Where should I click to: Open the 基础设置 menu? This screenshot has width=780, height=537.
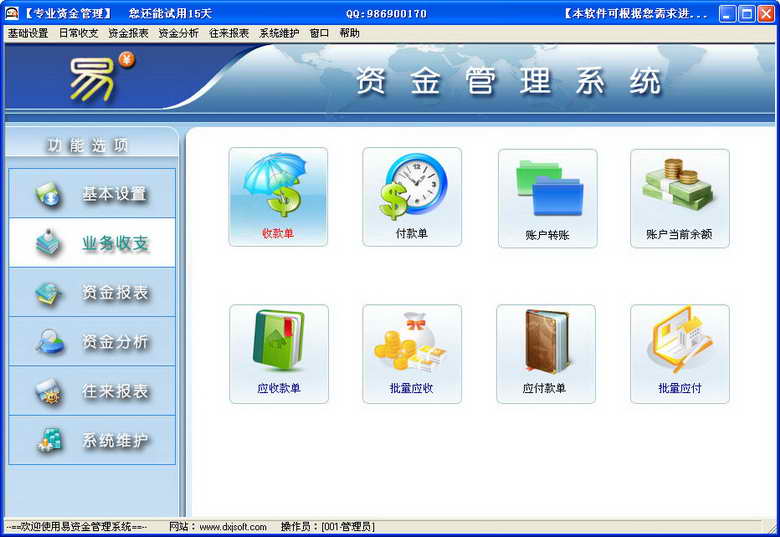28,33
